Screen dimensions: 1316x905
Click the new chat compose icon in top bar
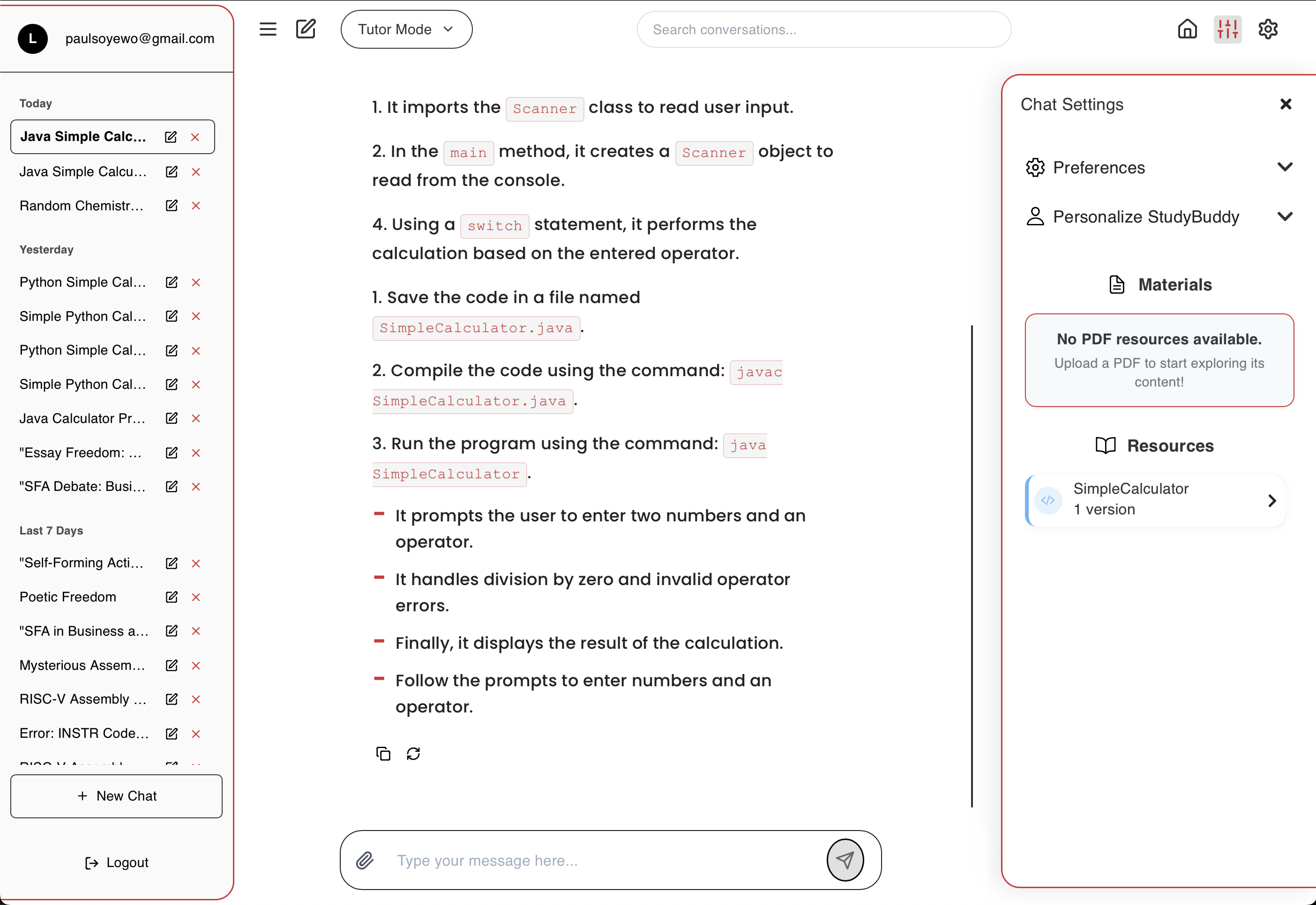pyautogui.click(x=306, y=29)
